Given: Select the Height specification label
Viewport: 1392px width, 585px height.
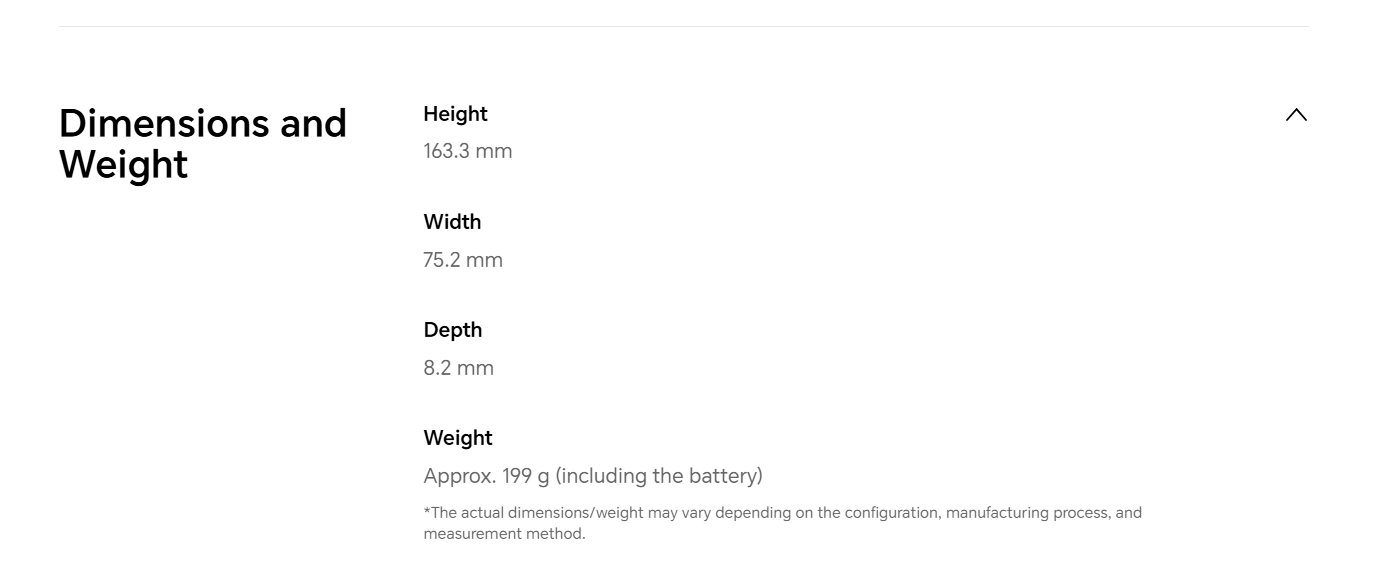Looking at the screenshot, I should pyautogui.click(x=455, y=114).
